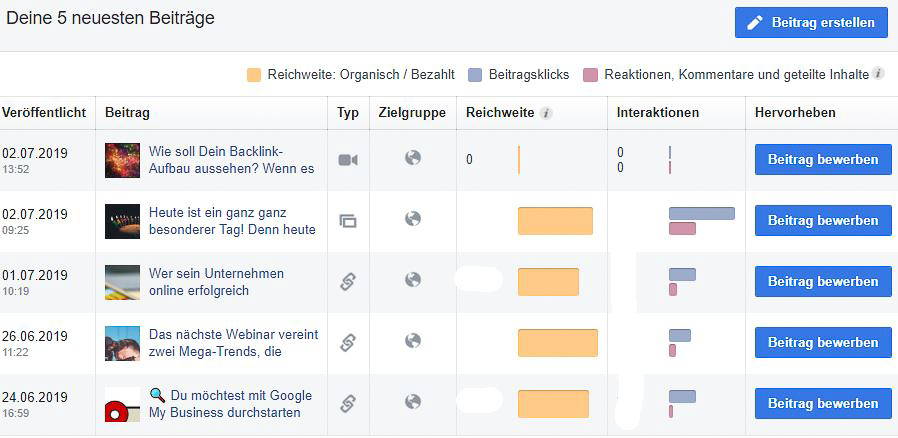Open the 'Wie soll Dein Backlink-Aufbau aussehen' post link
The height and width of the screenshot is (438, 898).
231,160
